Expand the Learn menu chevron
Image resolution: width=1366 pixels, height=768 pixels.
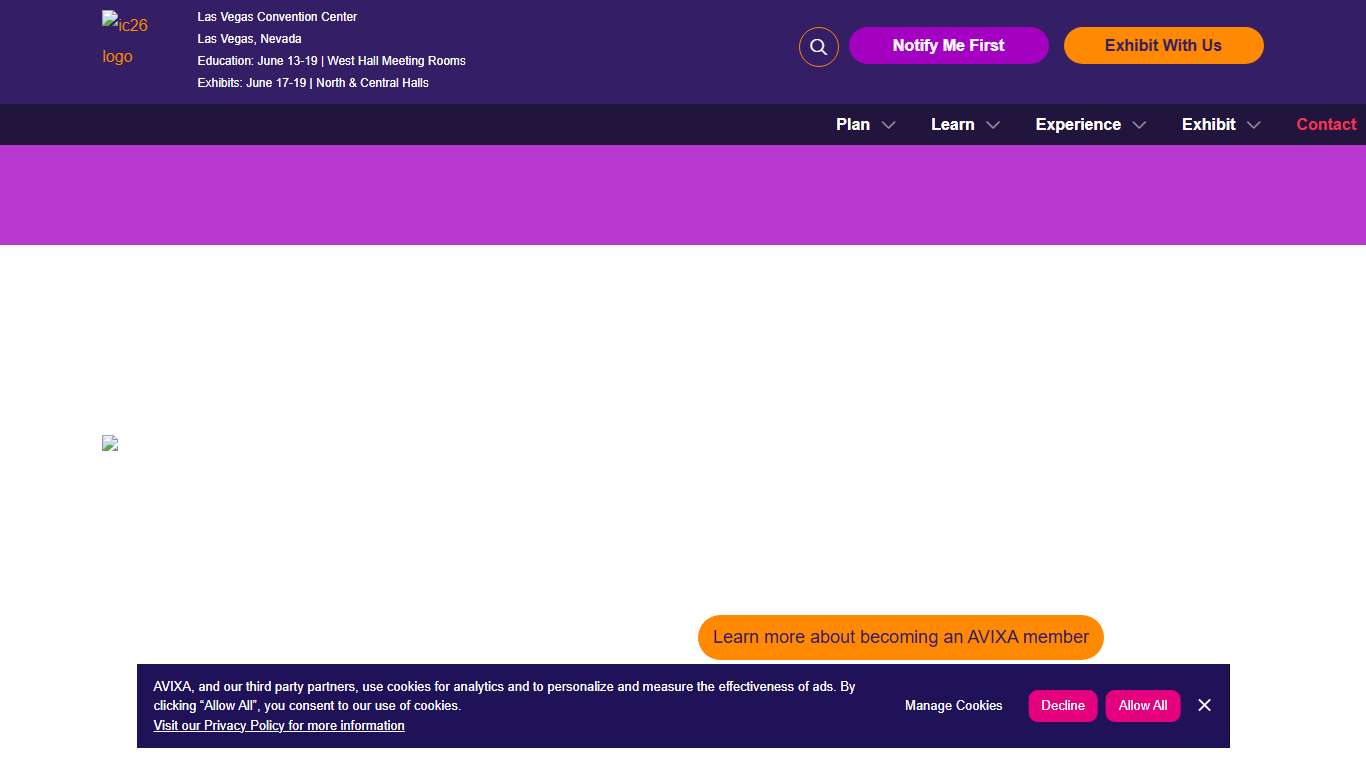click(x=993, y=125)
